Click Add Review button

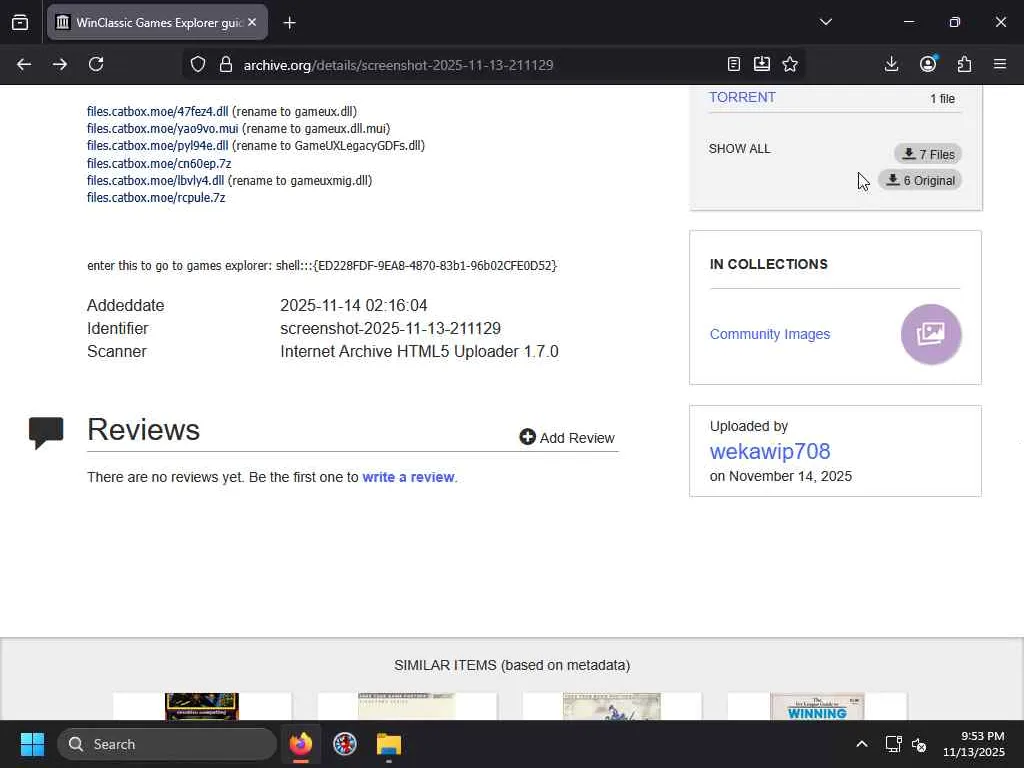coord(567,438)
